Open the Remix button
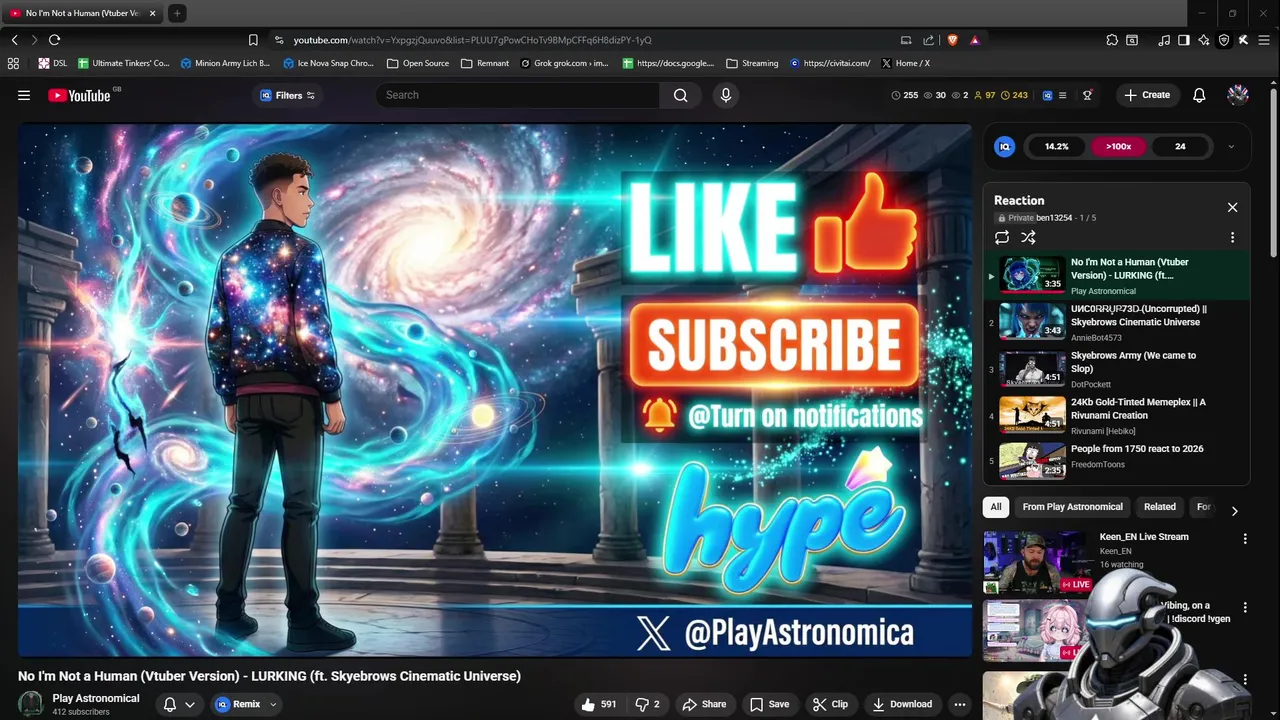Image resolution: width=1280 pixels, height=720 pixels. (239, 704)
